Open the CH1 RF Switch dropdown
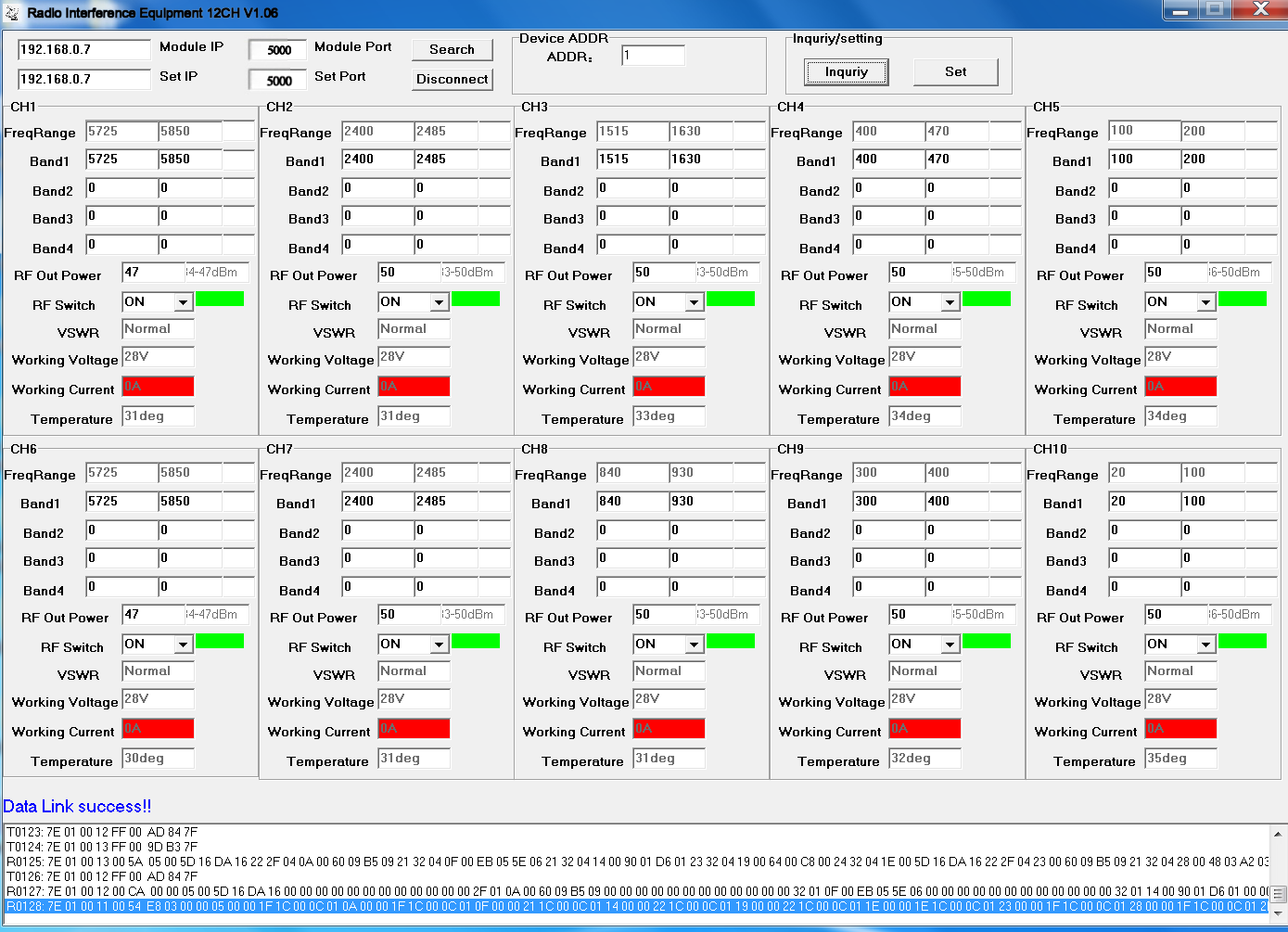This screenshot has height=932, width=1288. 183,302
